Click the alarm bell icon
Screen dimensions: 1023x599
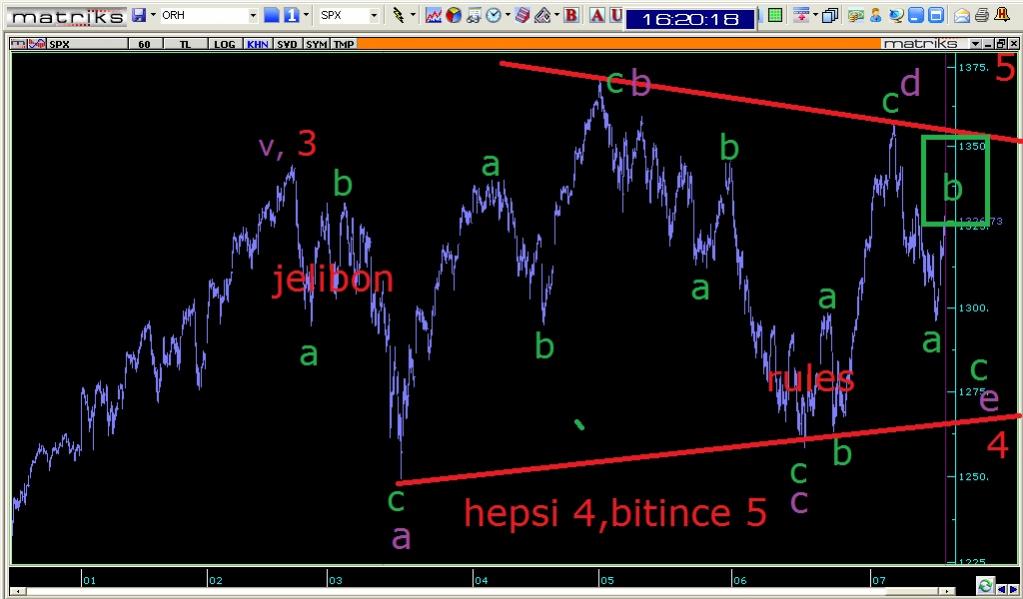tap(1001, 15)
